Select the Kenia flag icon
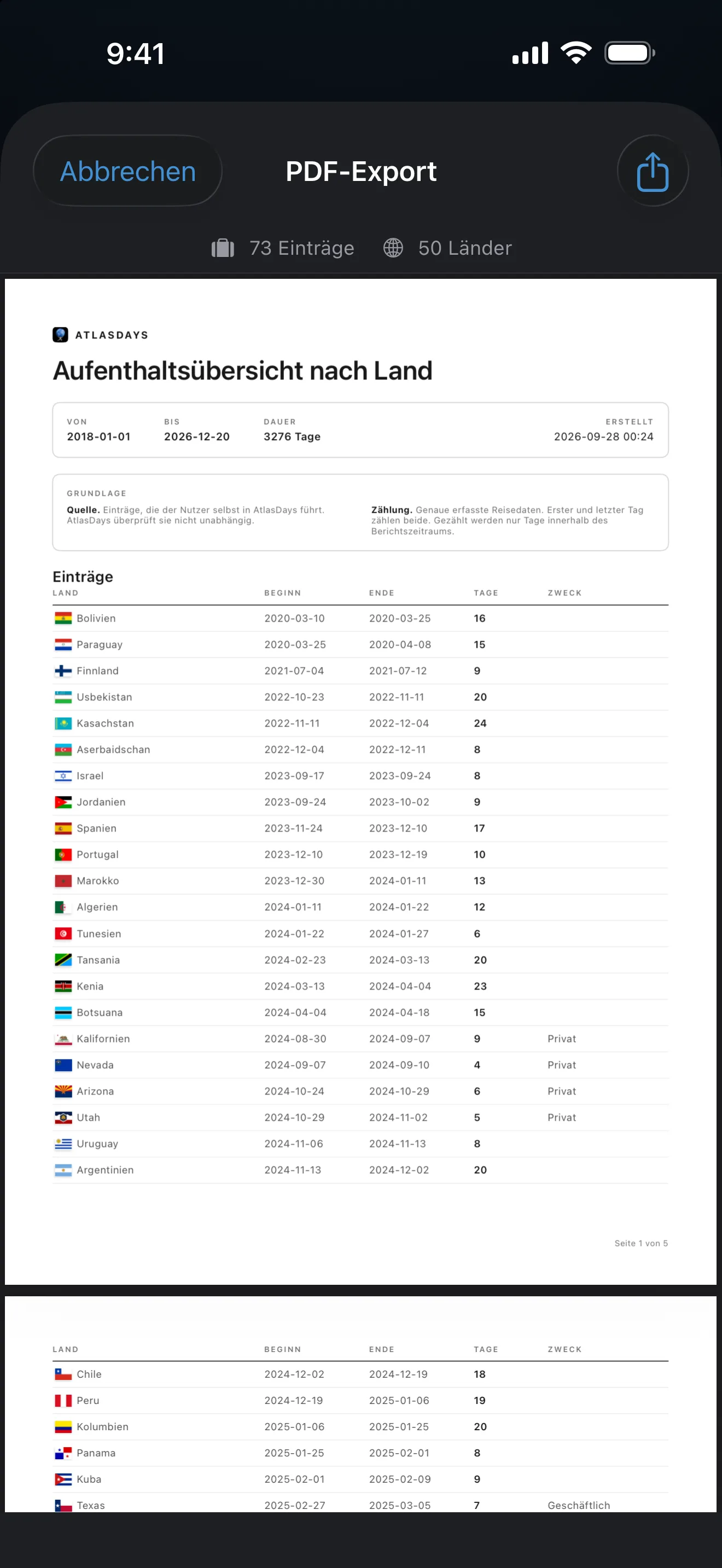This screenshot has width=722, height=1568. (63, 986)
